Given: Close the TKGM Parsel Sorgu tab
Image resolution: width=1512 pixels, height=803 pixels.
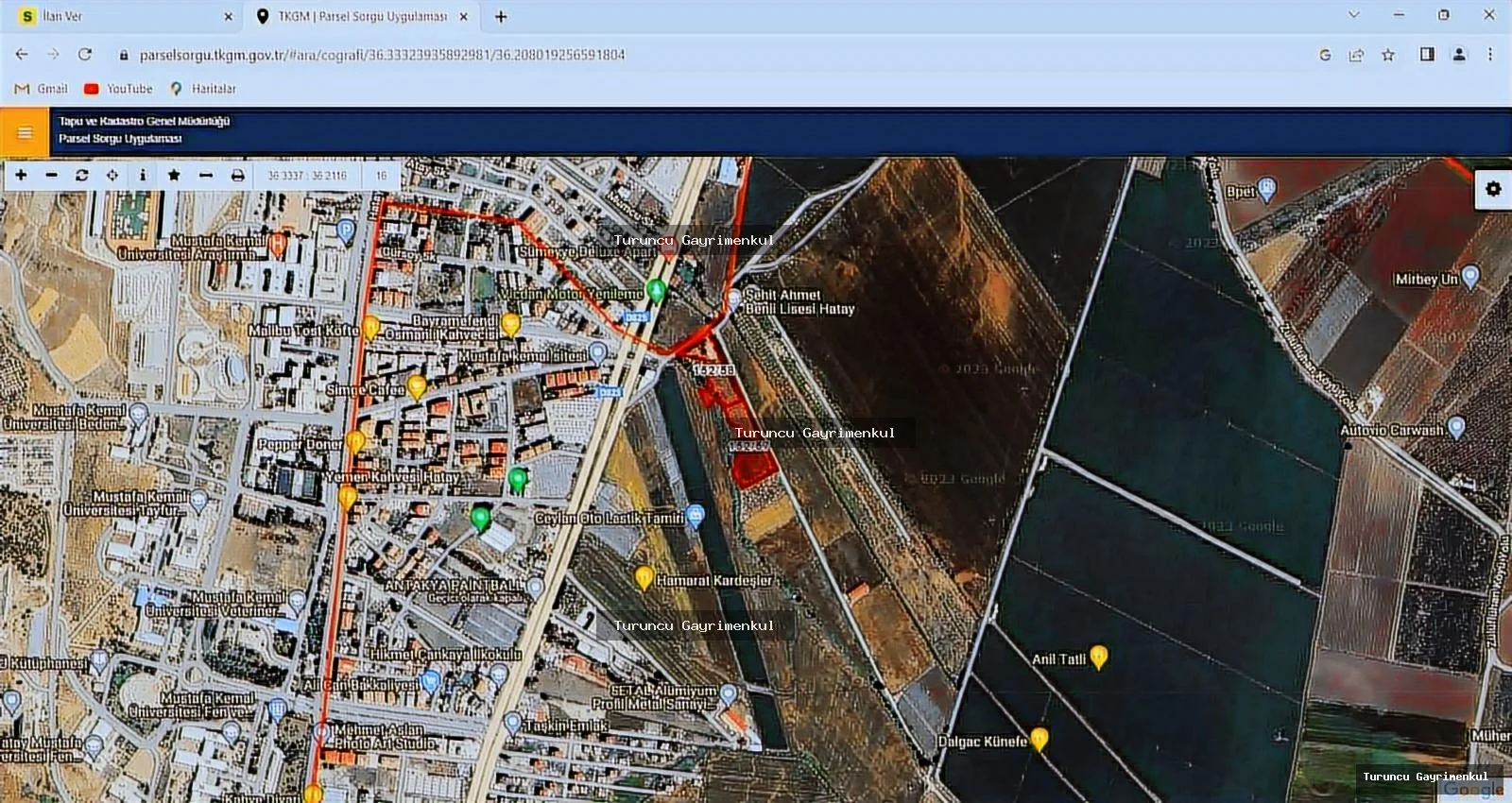Looking at the screenshot, I should pos(463,16).
